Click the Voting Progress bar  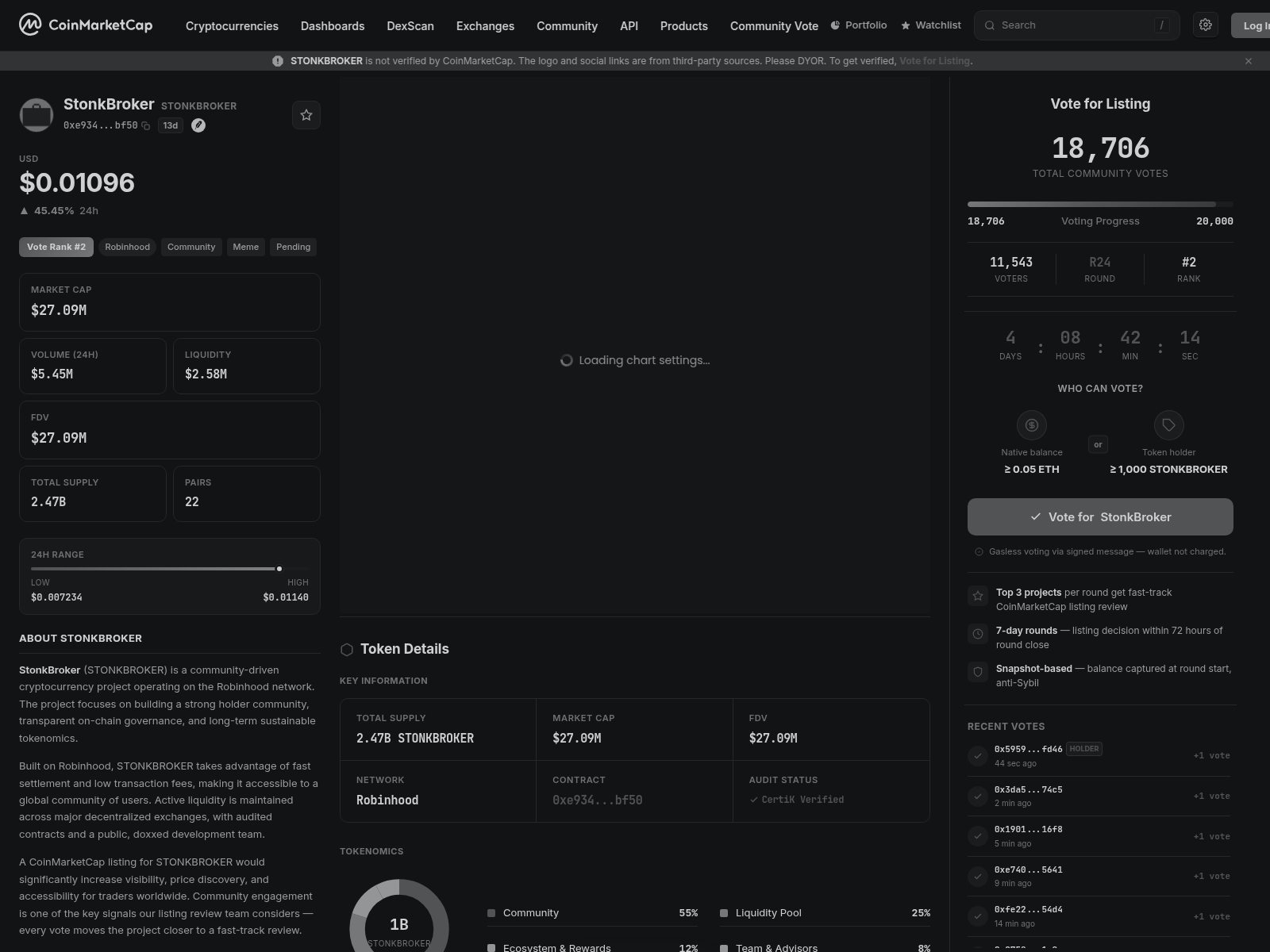1100,205
